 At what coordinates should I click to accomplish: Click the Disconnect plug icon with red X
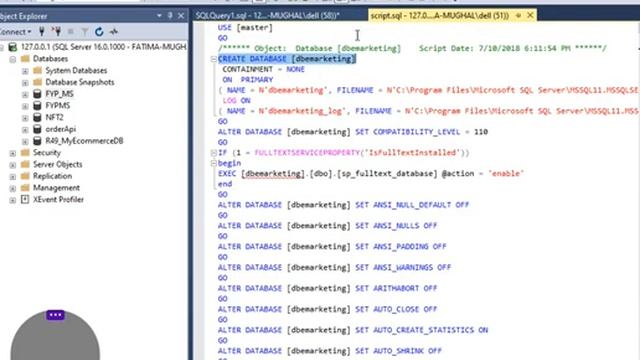tap(56, 31)
